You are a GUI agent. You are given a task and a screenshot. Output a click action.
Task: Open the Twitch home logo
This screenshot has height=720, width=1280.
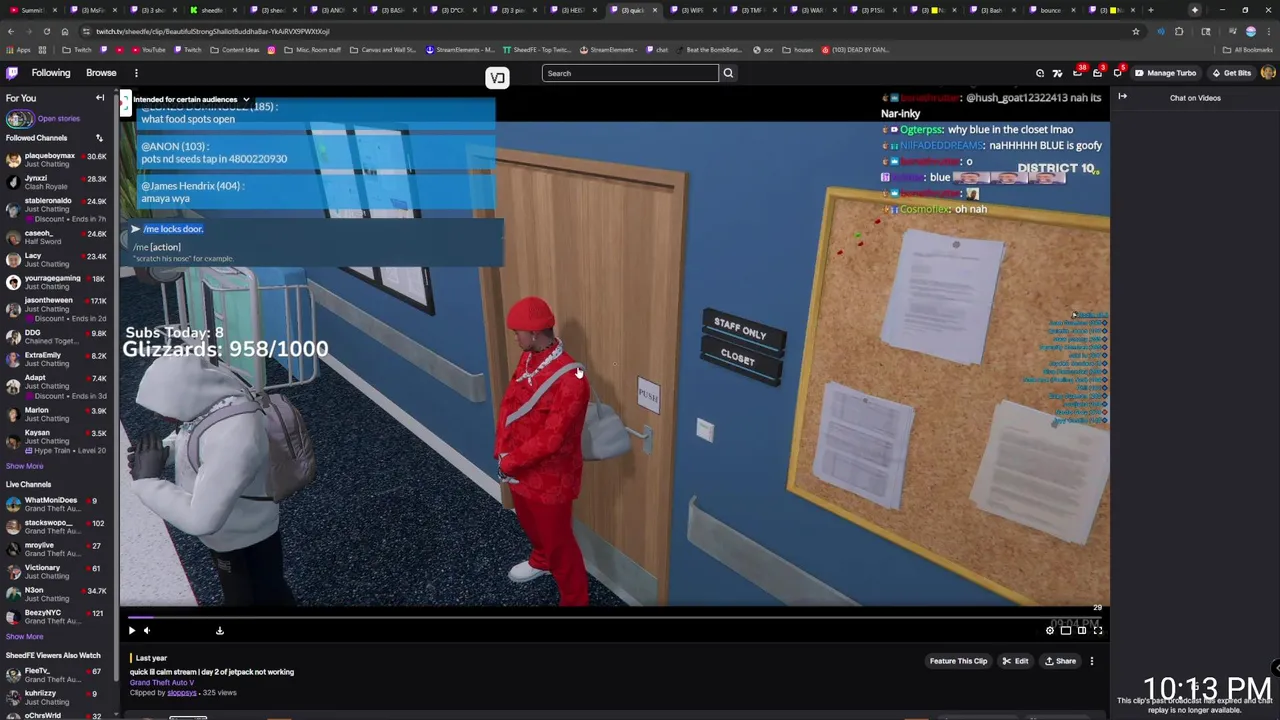(x=12, y=73)
